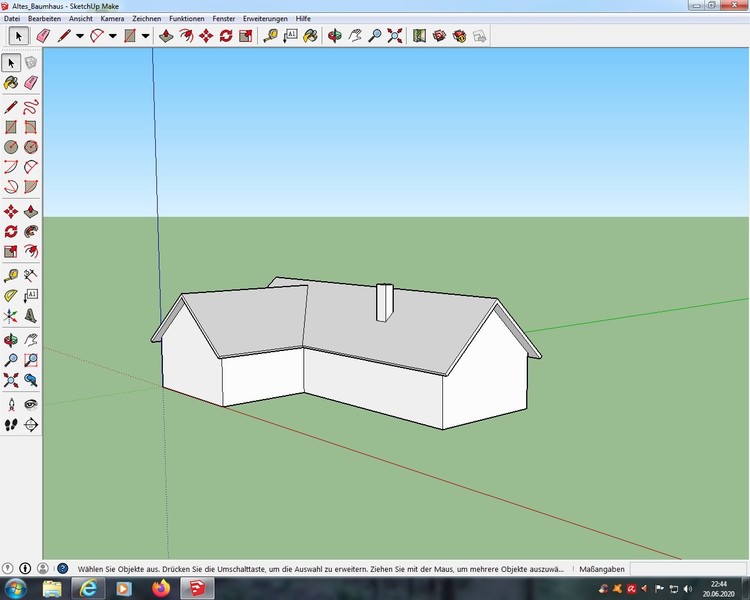
Task: Open the Extension Warehouse icon
Action: pos(459,36)
